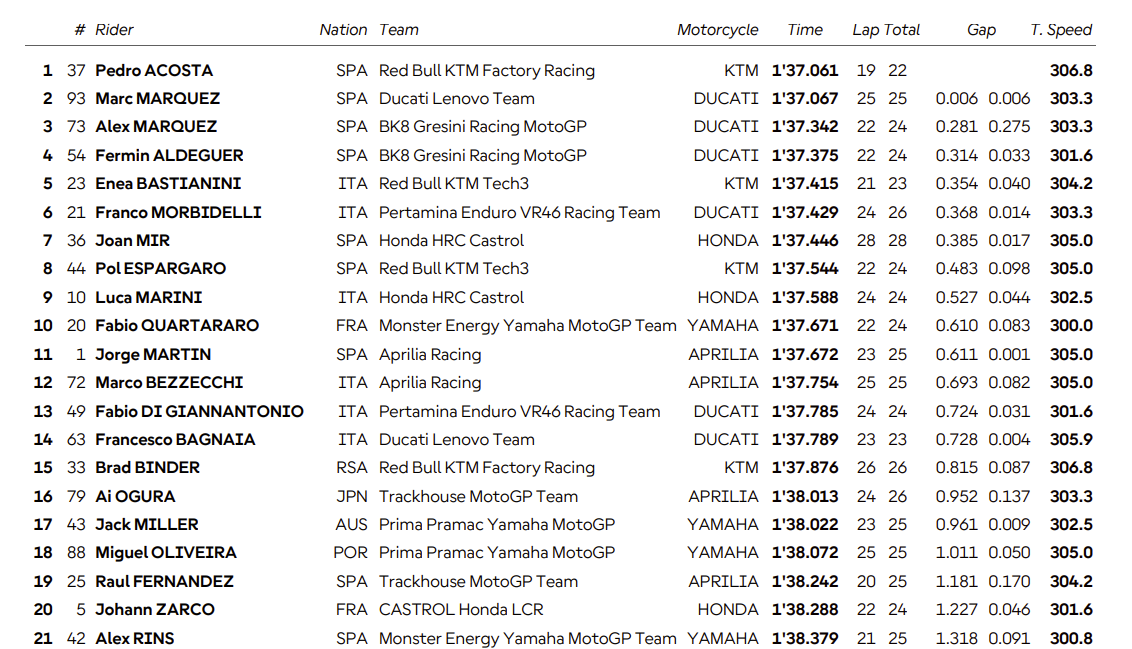The height and width of the screenshot is (649, 1132).
Task: Click the lap time 1'37.375
Action: [x=805, y=155]
